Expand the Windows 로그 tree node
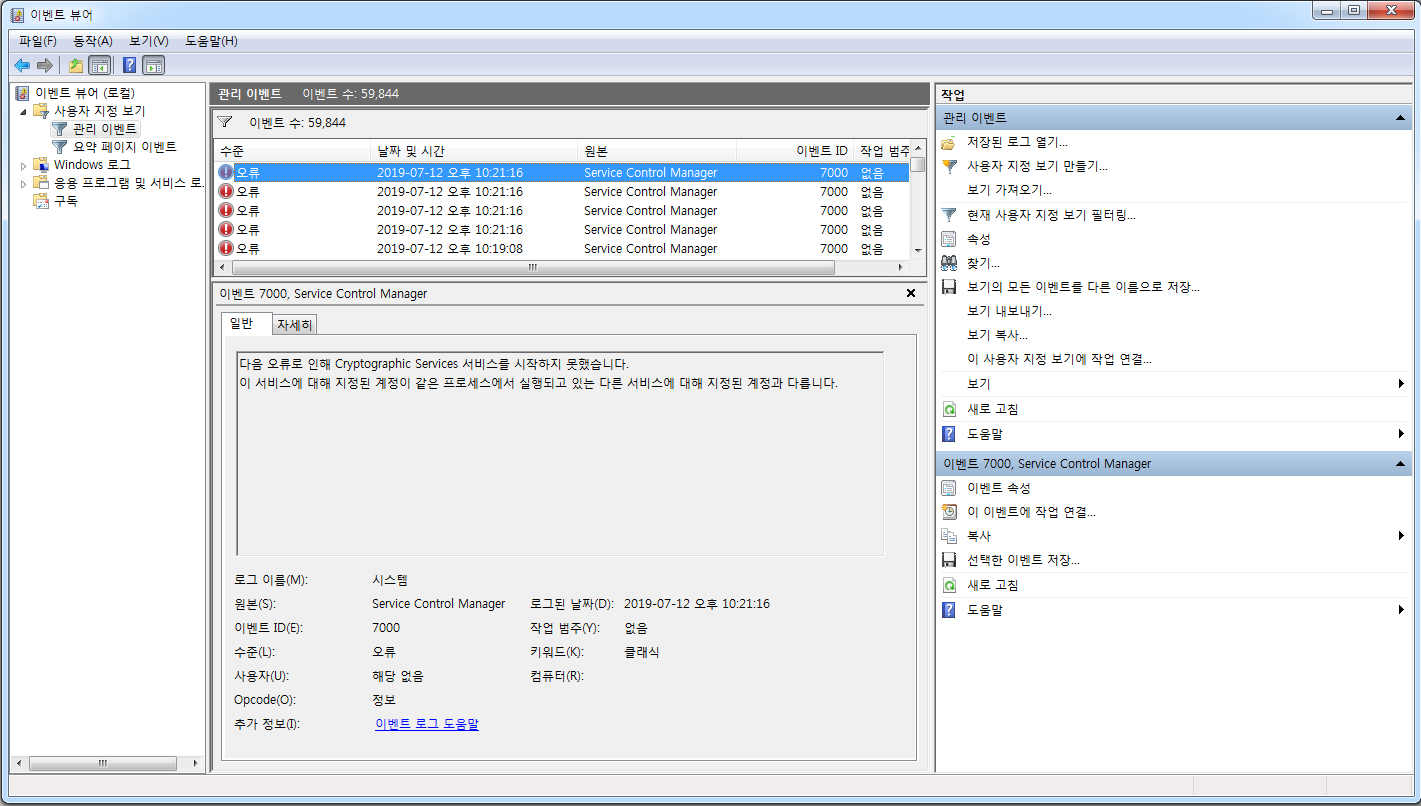Screen dimensions: 1421x806 (23, 165)
